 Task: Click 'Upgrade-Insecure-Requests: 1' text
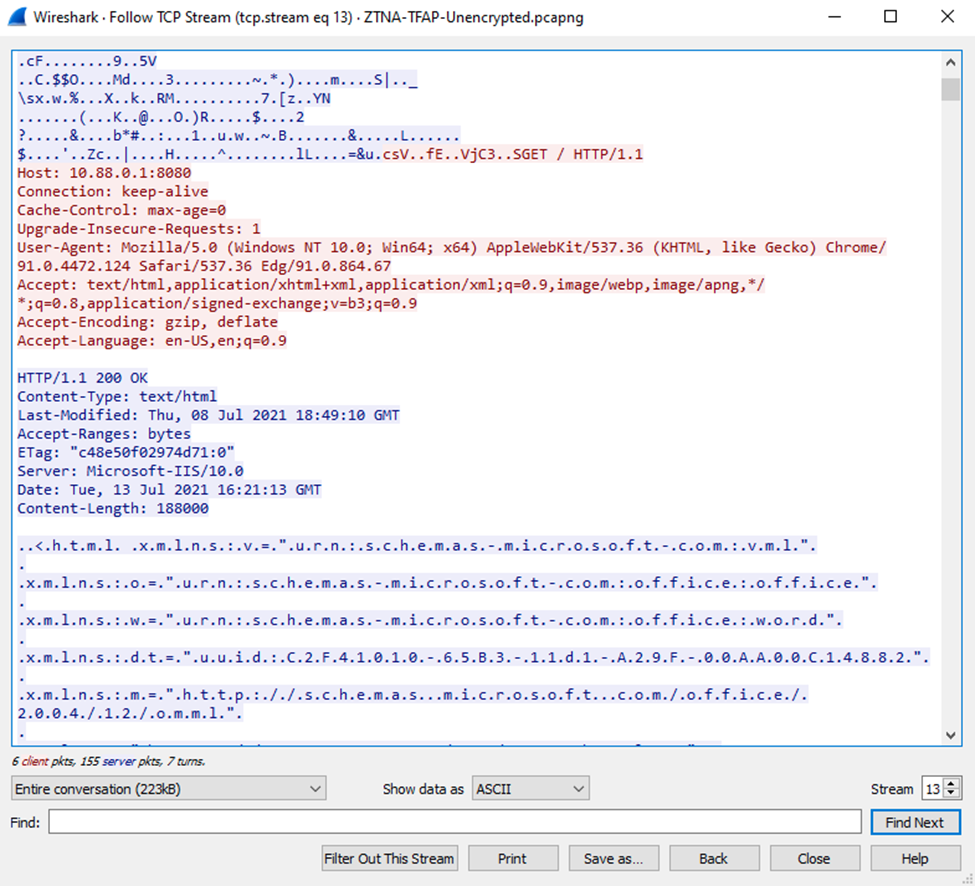139,228
